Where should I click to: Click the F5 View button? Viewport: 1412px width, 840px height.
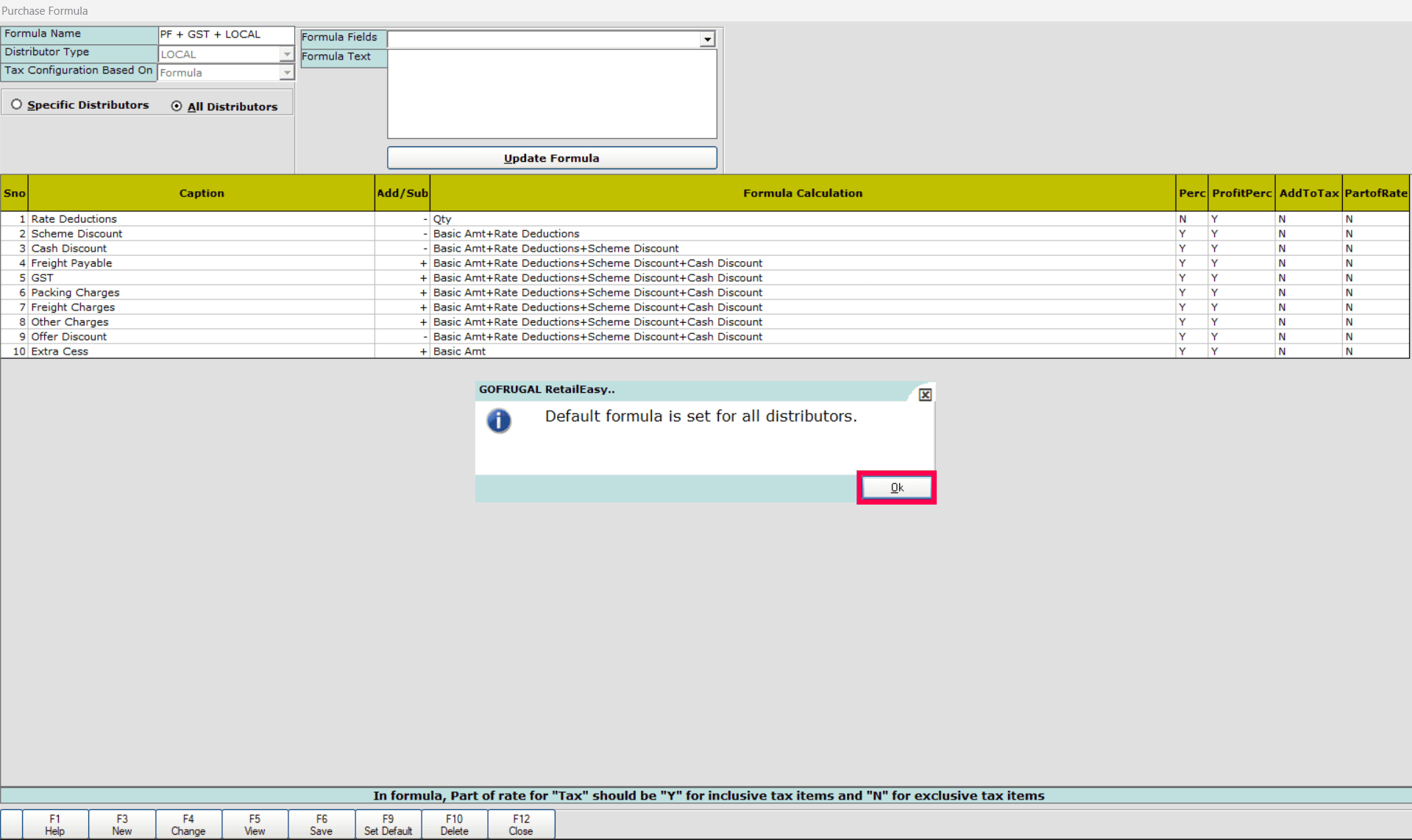click(255, 825)
